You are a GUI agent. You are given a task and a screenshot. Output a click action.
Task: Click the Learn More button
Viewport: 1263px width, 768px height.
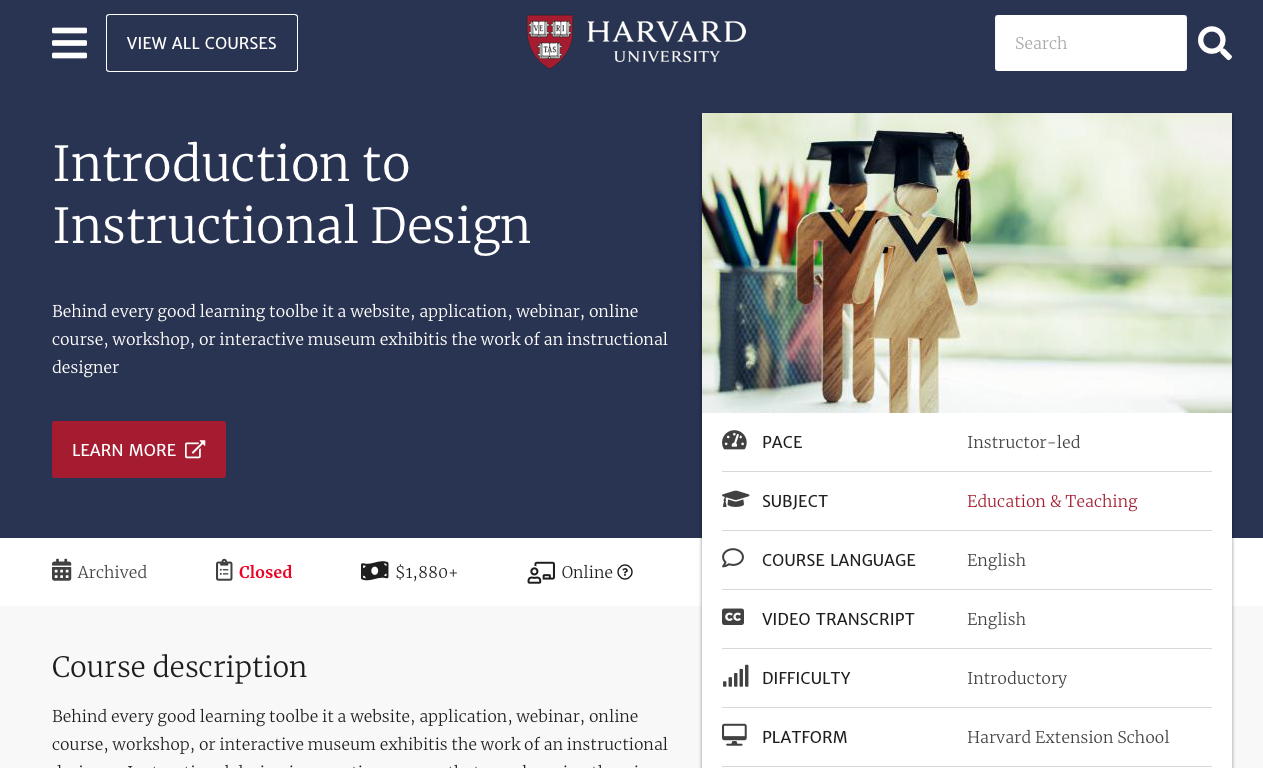139,450
